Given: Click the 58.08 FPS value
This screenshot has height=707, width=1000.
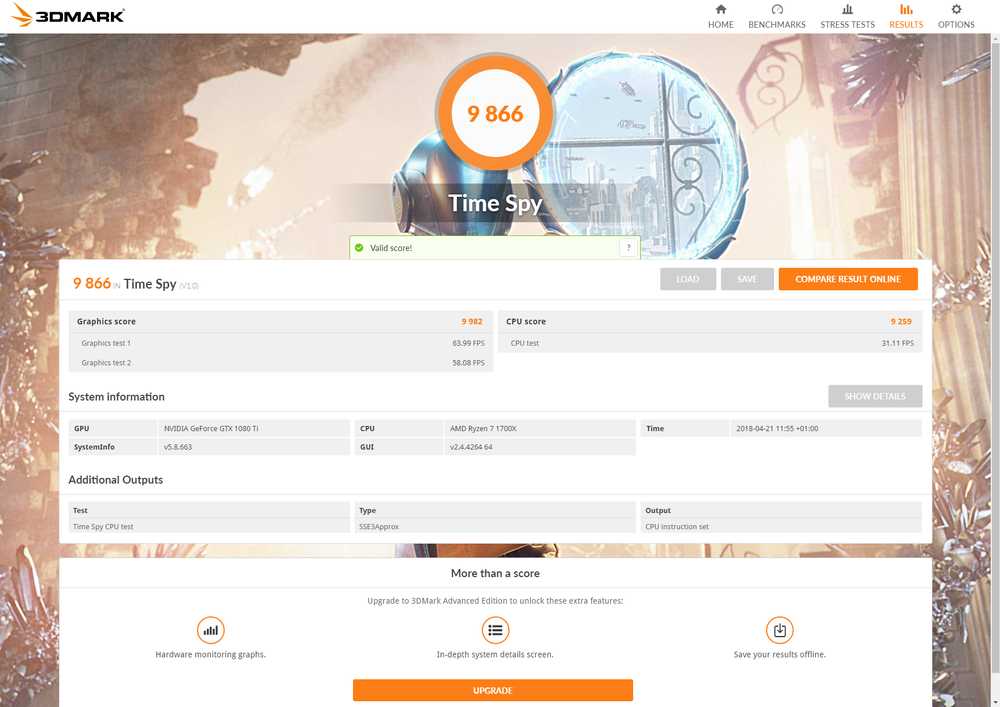Looking at the screenshot, I should point(469,363).
